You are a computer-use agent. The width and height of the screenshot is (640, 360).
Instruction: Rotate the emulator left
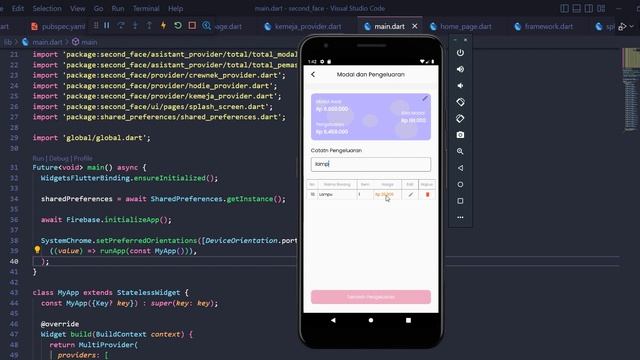460,102
